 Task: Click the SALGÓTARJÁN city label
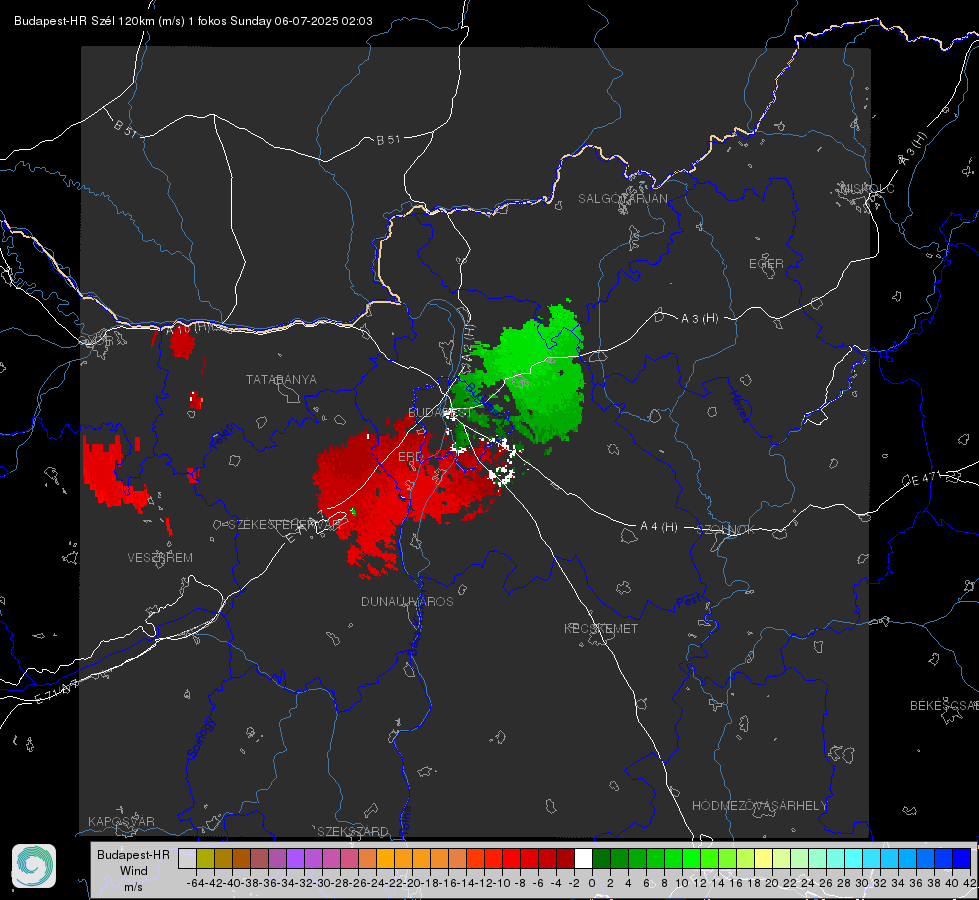pyautogui.click(x=622, y=198)
